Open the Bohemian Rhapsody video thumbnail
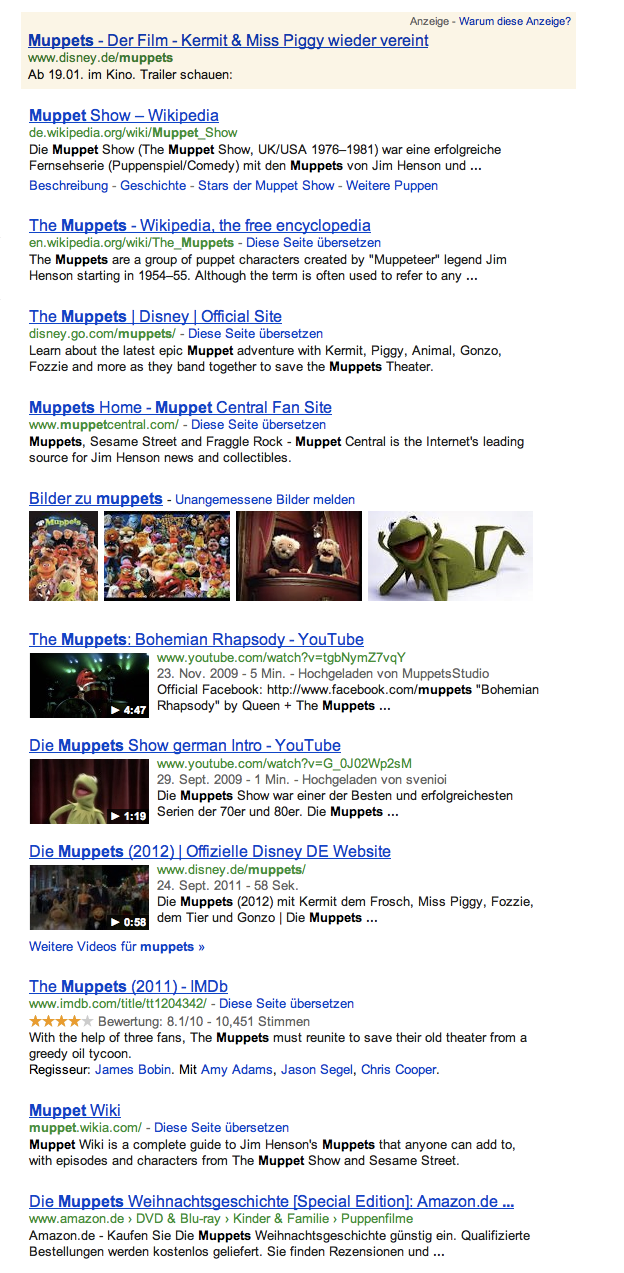The image size is (624, 1273). coord(90,685)
